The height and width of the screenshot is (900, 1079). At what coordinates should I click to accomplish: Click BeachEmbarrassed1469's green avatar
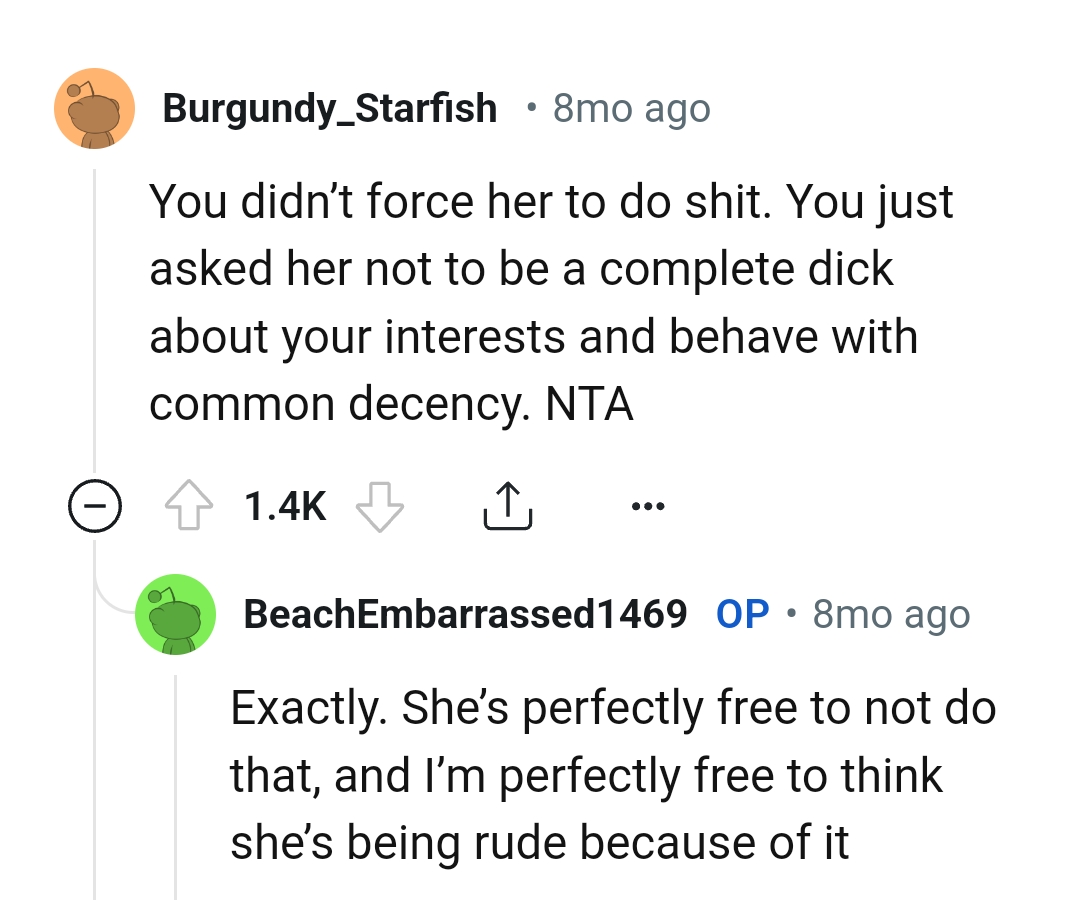tap(175, 614)
